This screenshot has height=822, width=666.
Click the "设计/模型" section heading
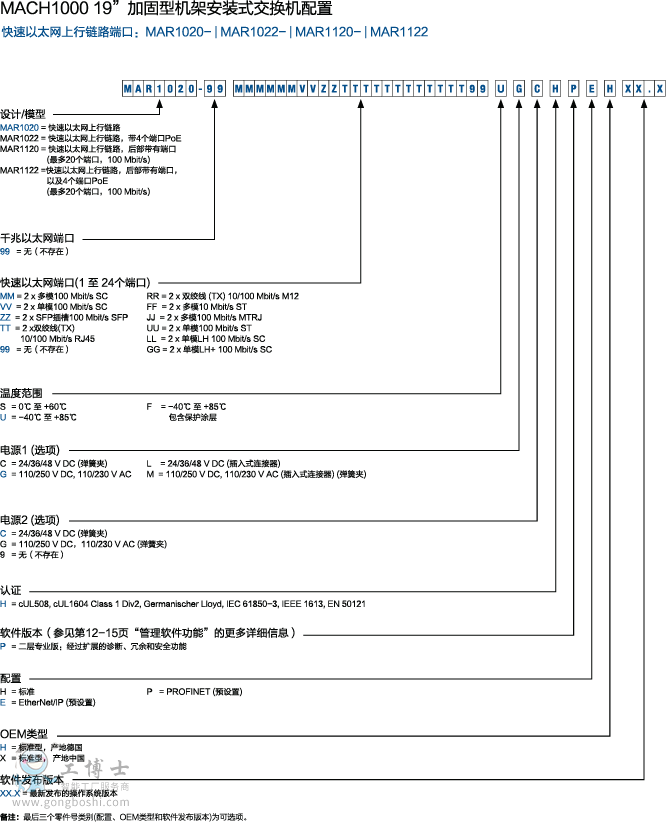pyautogui.click(x=23, y=114)
